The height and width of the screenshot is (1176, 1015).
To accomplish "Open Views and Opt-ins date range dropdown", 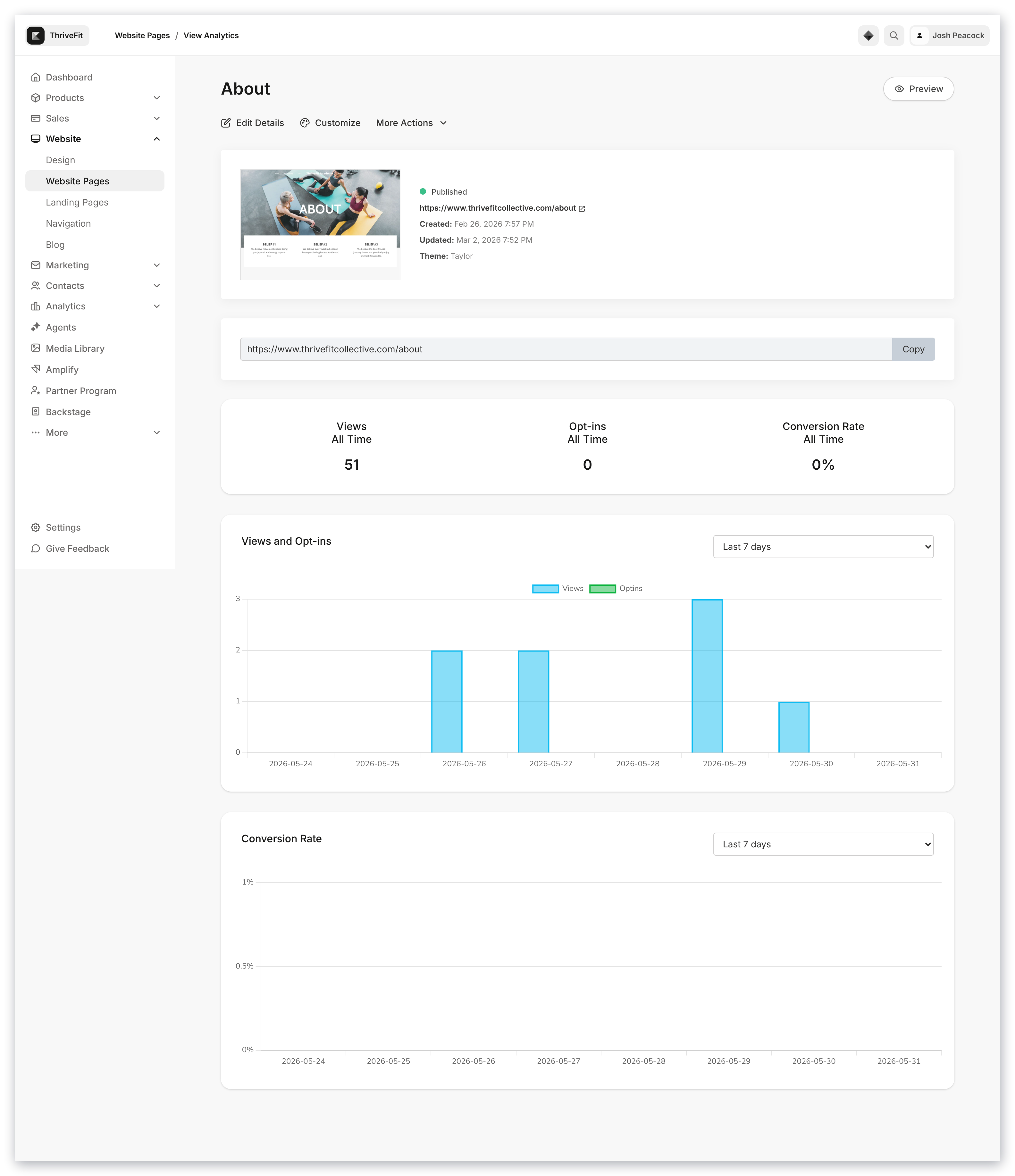I will (823, 547).
